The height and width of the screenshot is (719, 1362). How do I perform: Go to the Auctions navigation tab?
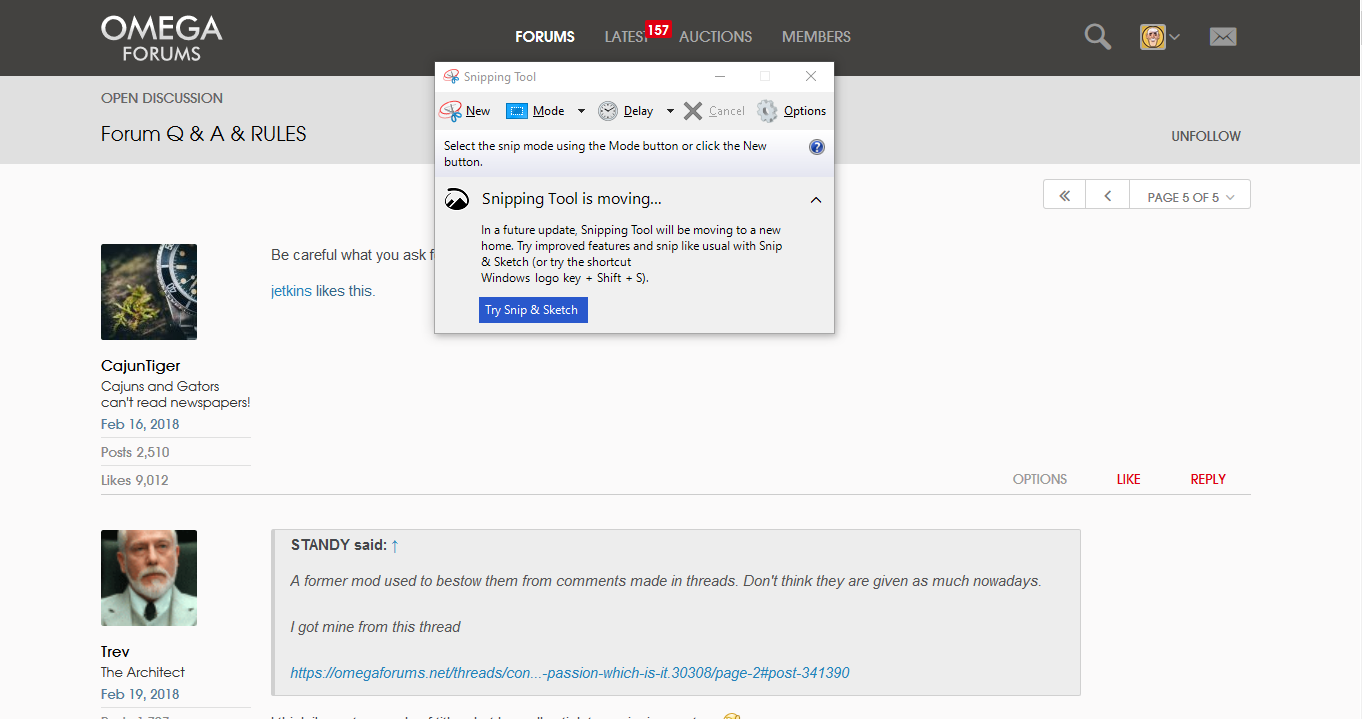pyautogui.click(x=715, y=37)
